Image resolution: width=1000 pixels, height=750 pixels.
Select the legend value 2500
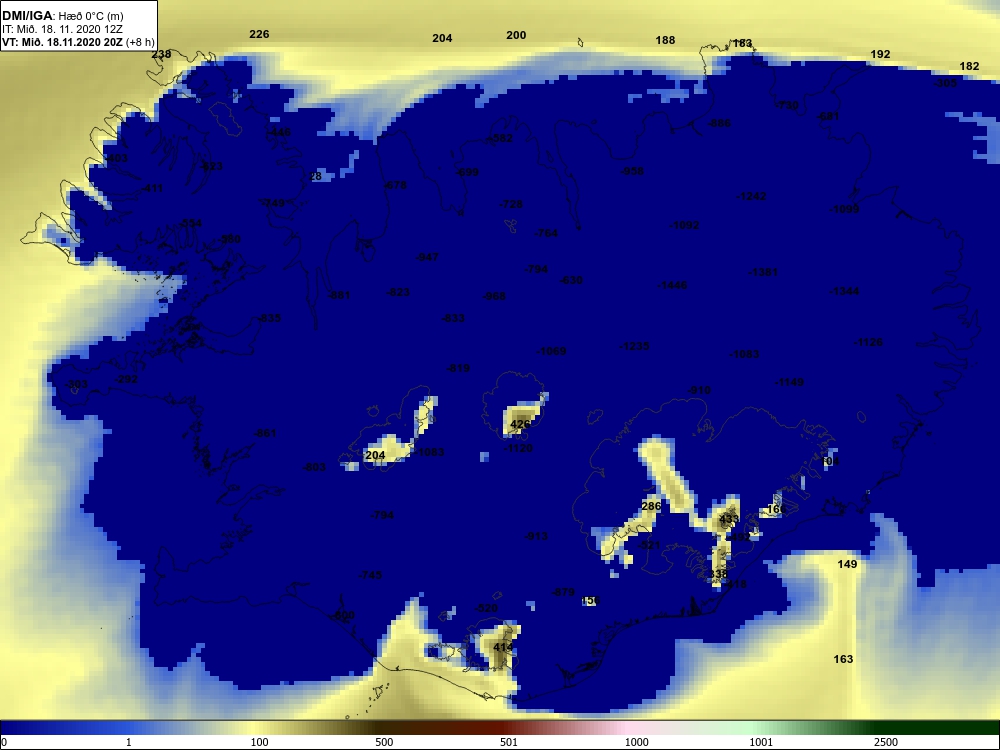(x=886, y=742)
